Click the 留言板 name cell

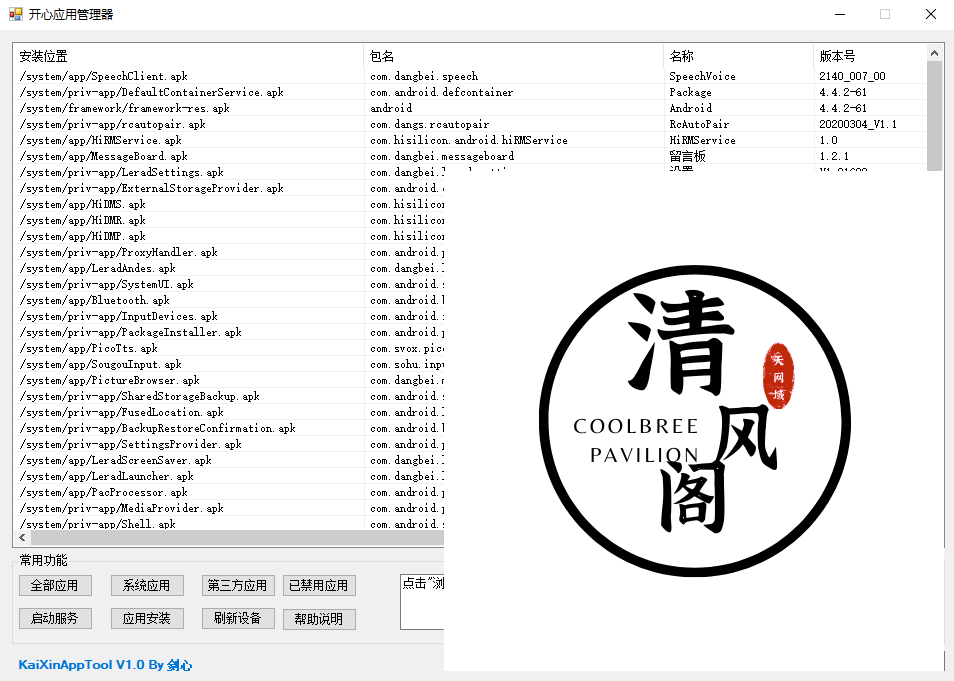pos(688,156)
